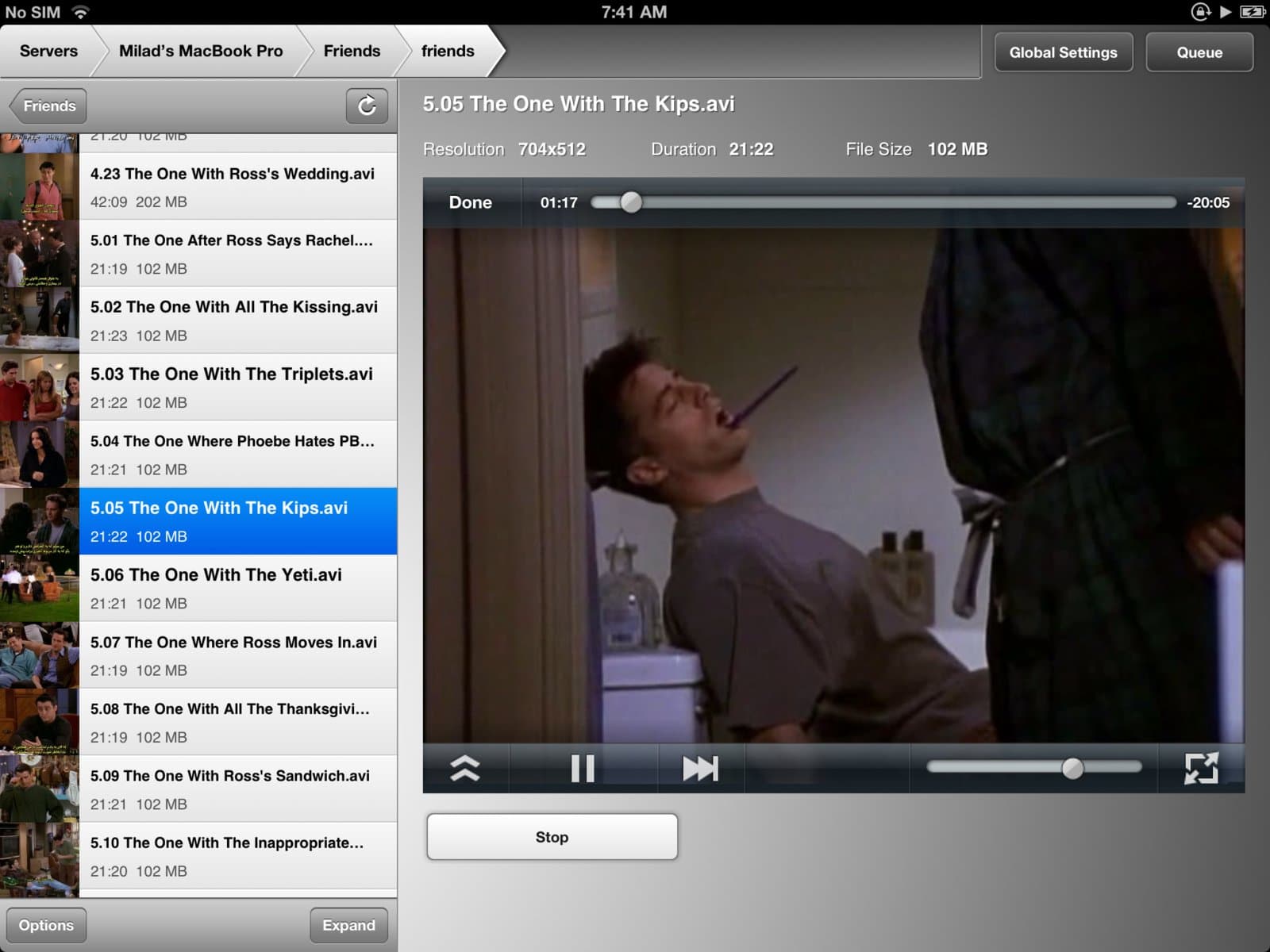
Task: Select 5.06 The One With The Yeti.avi
Action: click(x=238, y=588)
